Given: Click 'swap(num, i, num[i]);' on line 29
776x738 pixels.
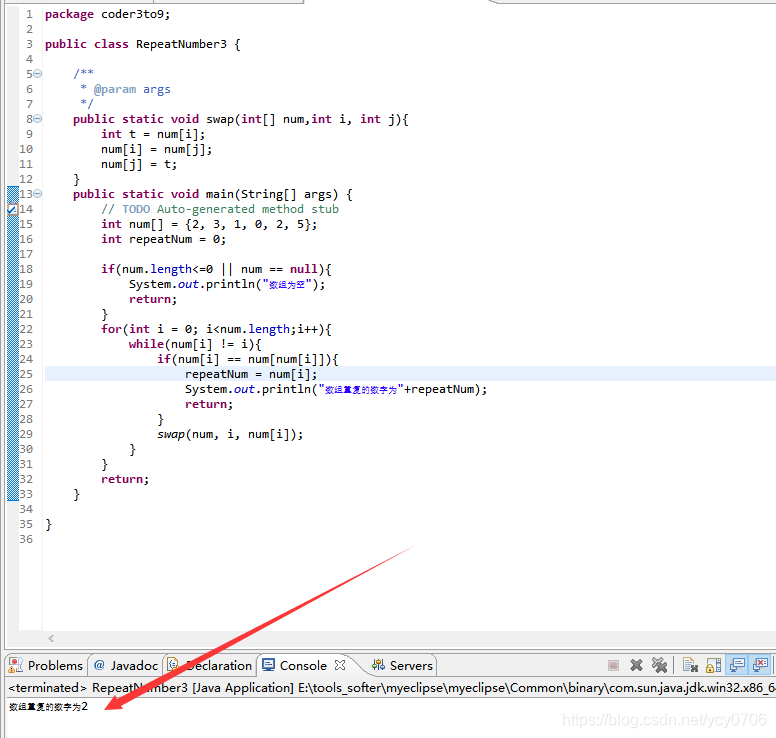Looking at the screenshot, I should [x=230, y=434].
